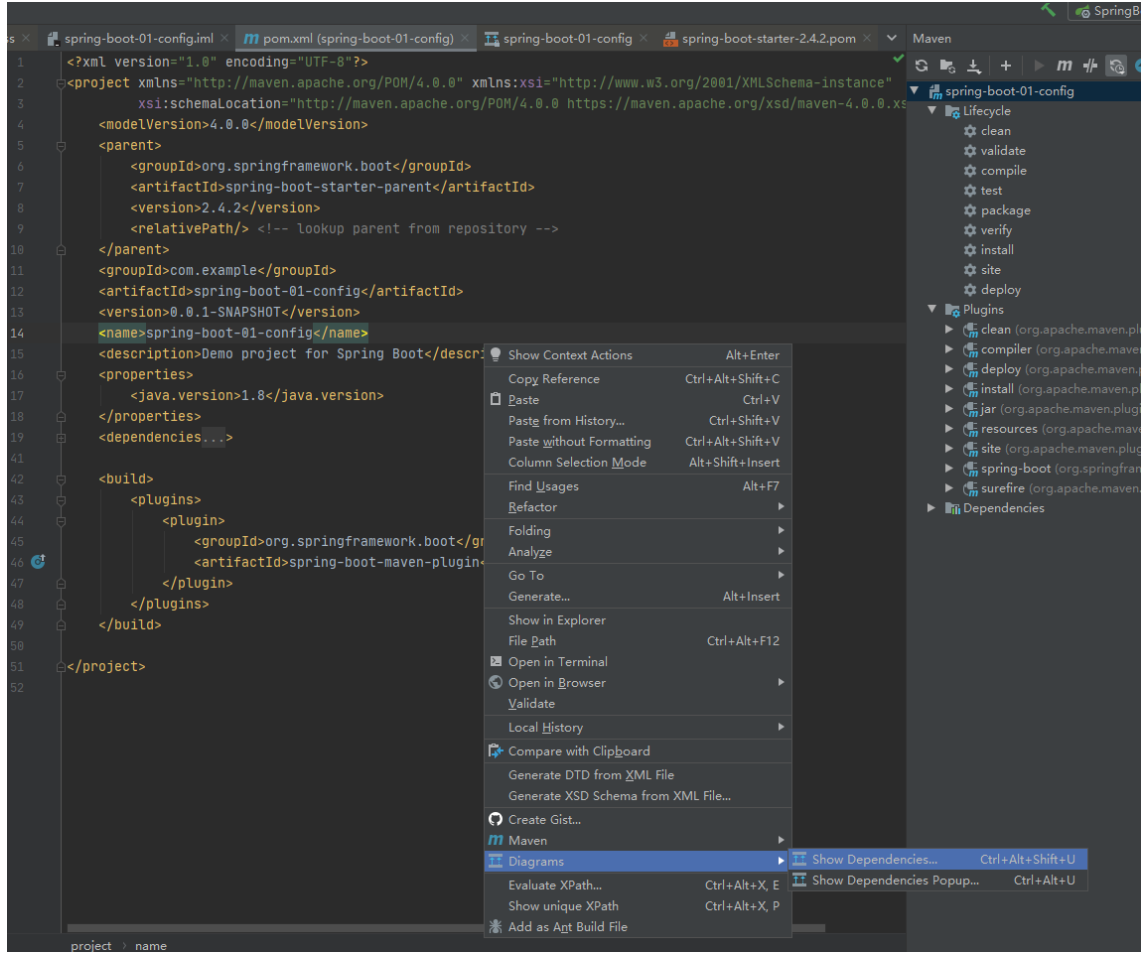
Task: Collapse the parent tag fold marker on line 5
Action: click(61, 146)
